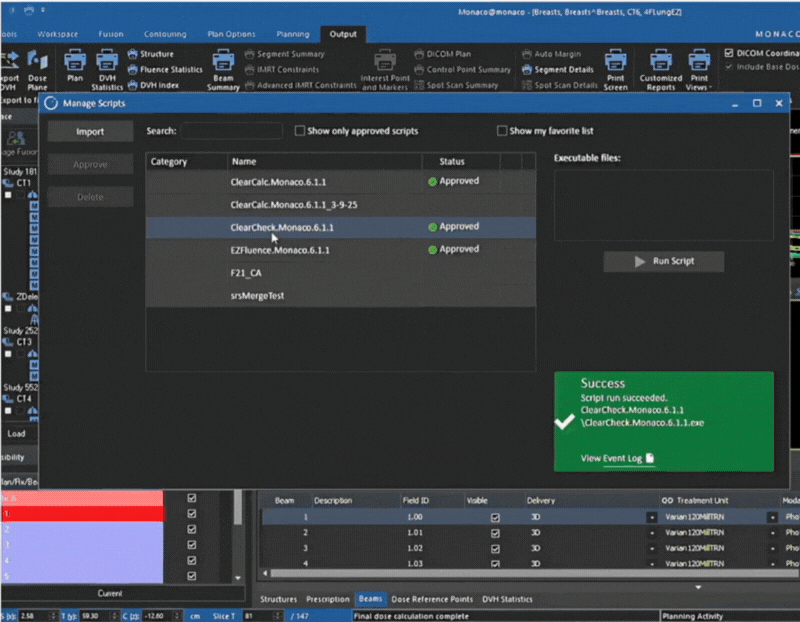The image size is (800, 622).
Task: Open the Delivery dropdown for beam 1
Action: pyautogui.click(x=652, y=517)
